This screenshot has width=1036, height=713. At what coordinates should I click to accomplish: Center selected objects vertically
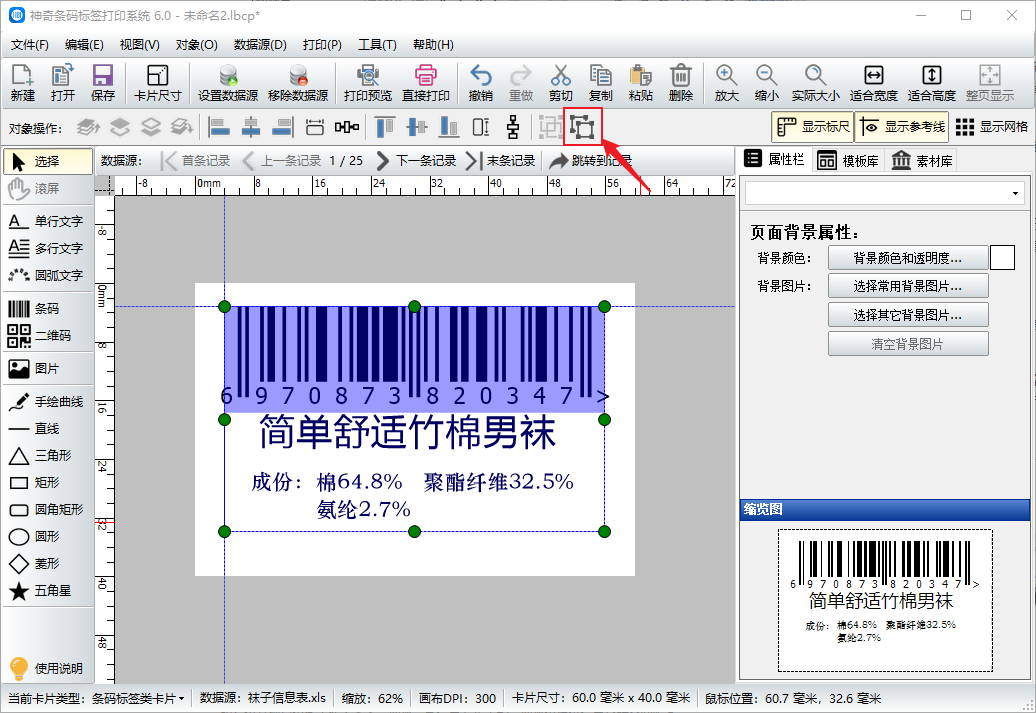(x=417, y=127)
